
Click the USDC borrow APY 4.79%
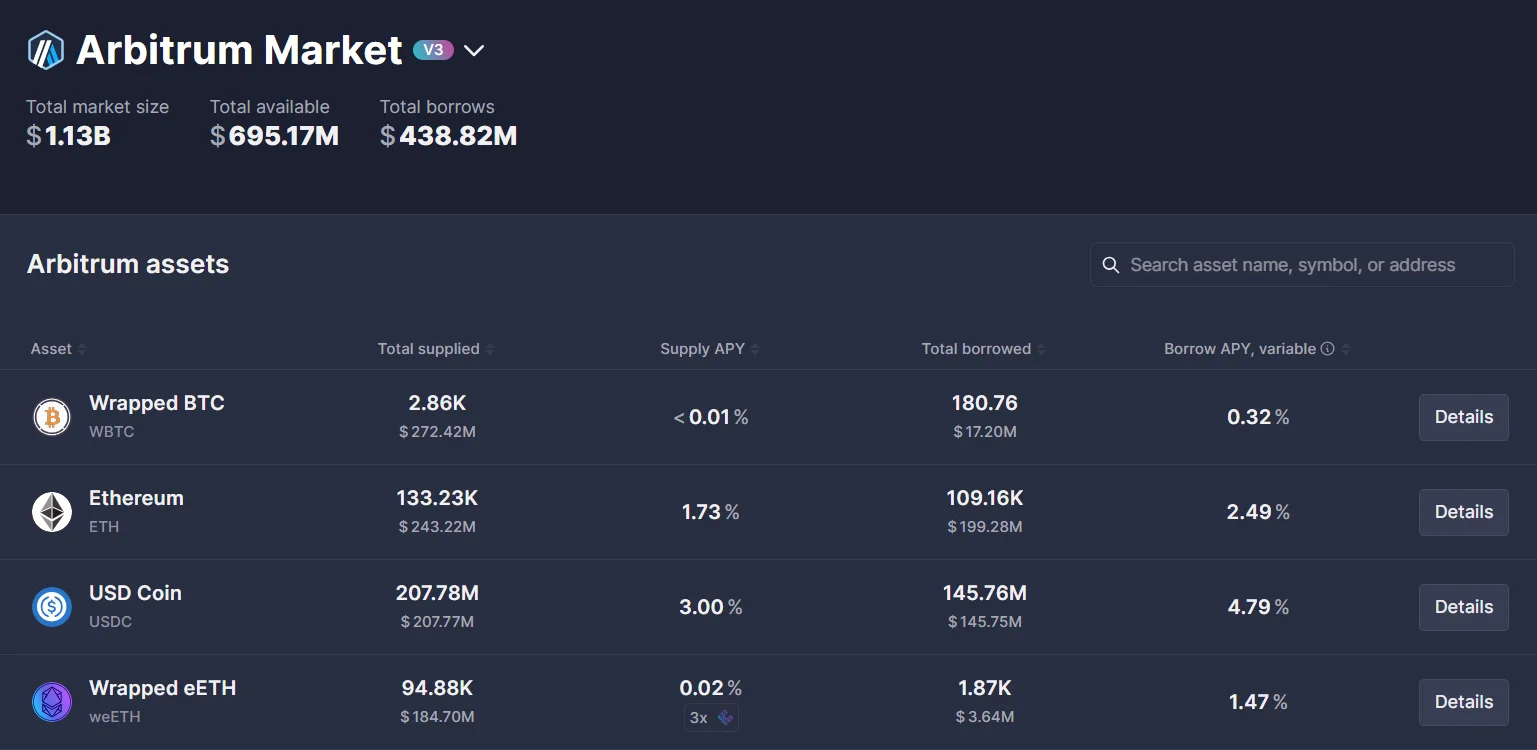[x=1259, y=607]
